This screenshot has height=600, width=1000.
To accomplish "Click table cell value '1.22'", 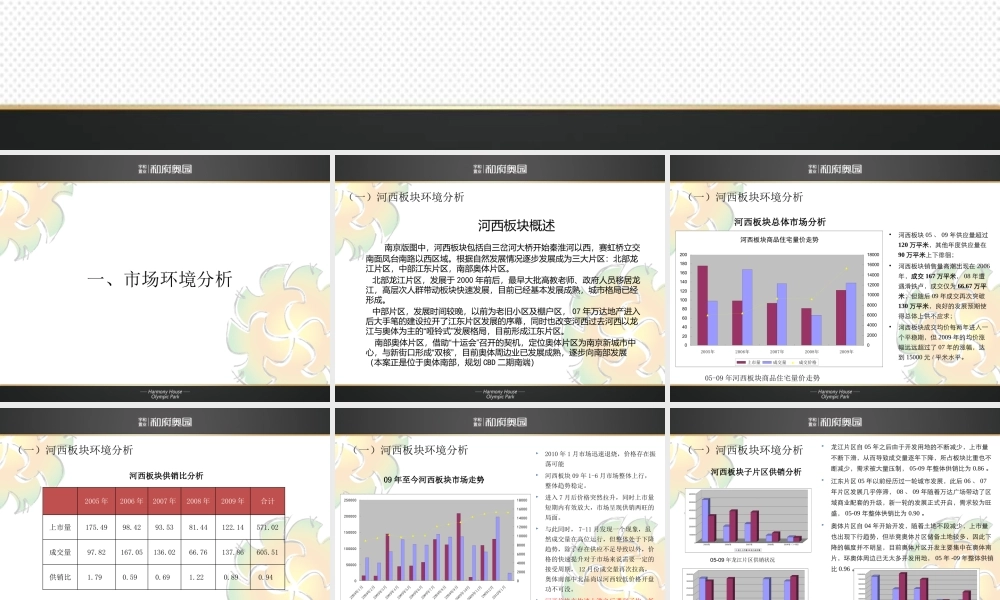I will tap(198, 577).
